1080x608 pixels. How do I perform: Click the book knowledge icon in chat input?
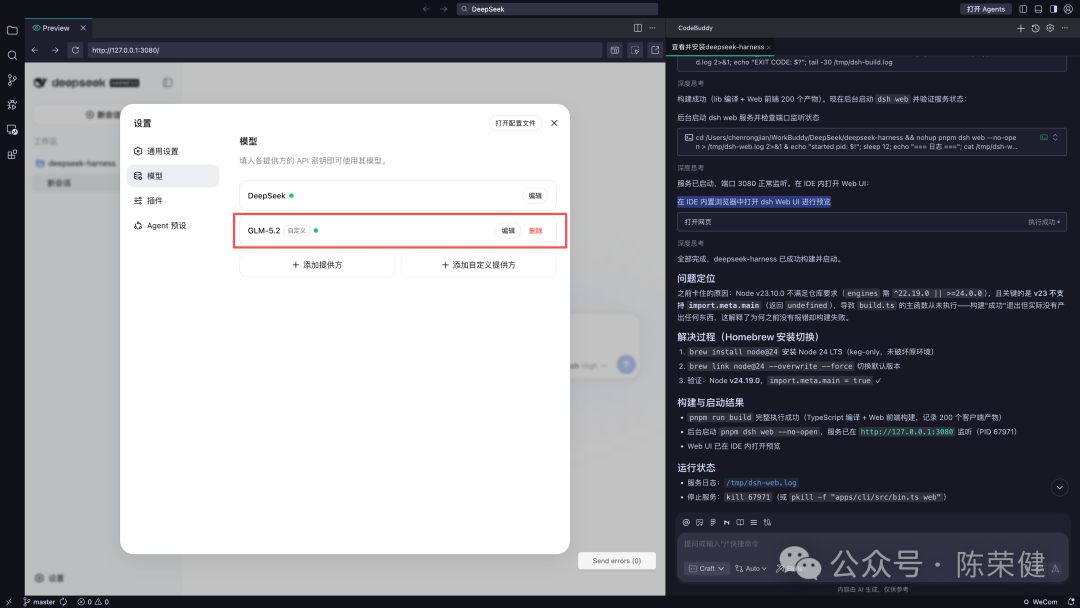tap(740, 523)
